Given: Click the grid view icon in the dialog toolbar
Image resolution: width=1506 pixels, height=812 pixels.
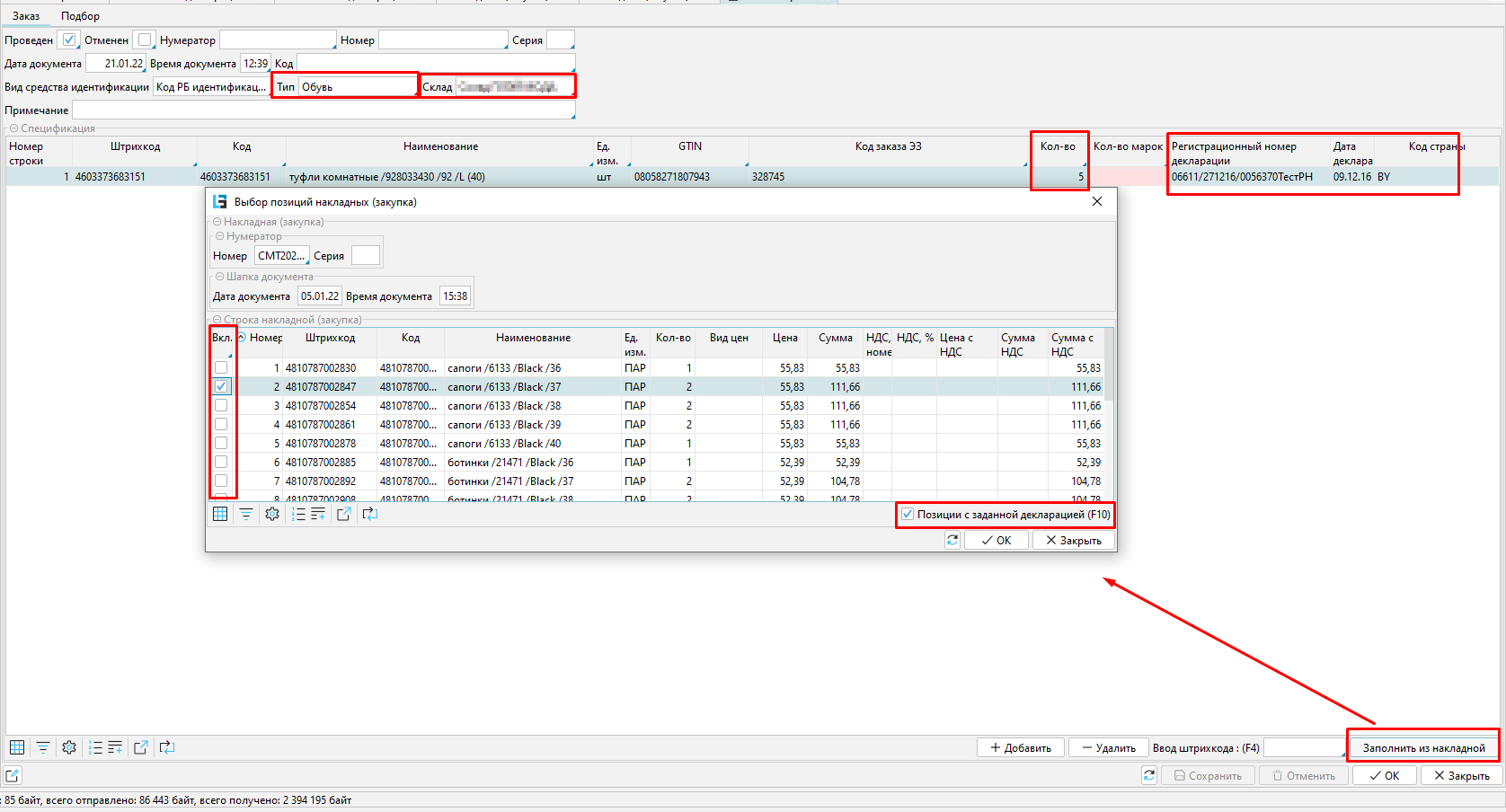Looking at the screenshot, I should coord(220,514).
